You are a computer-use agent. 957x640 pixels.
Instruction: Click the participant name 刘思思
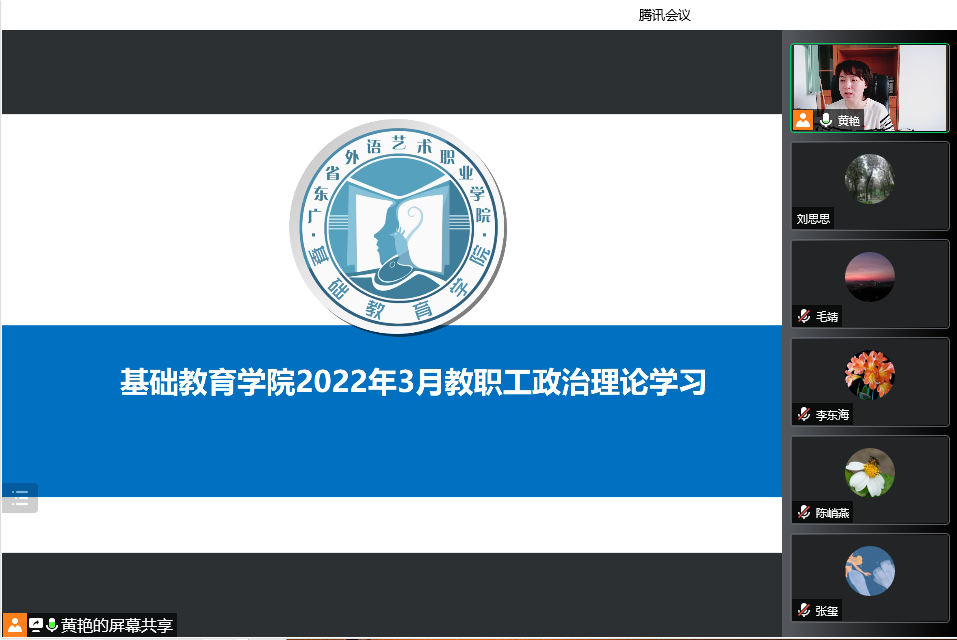coord(813,218)
